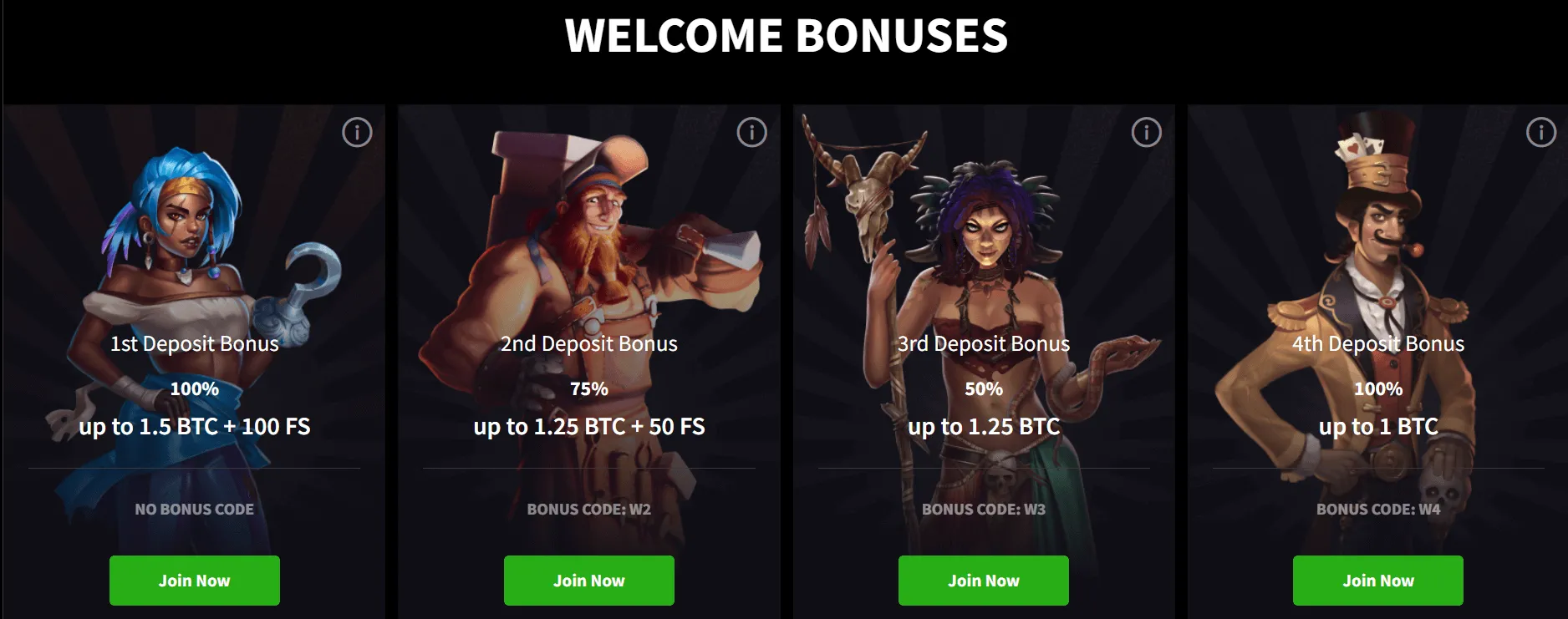Click the WELCOME BONUSES heading
Image resolution: width=1568 pixels, height=619 pixels.
[787, 35]
